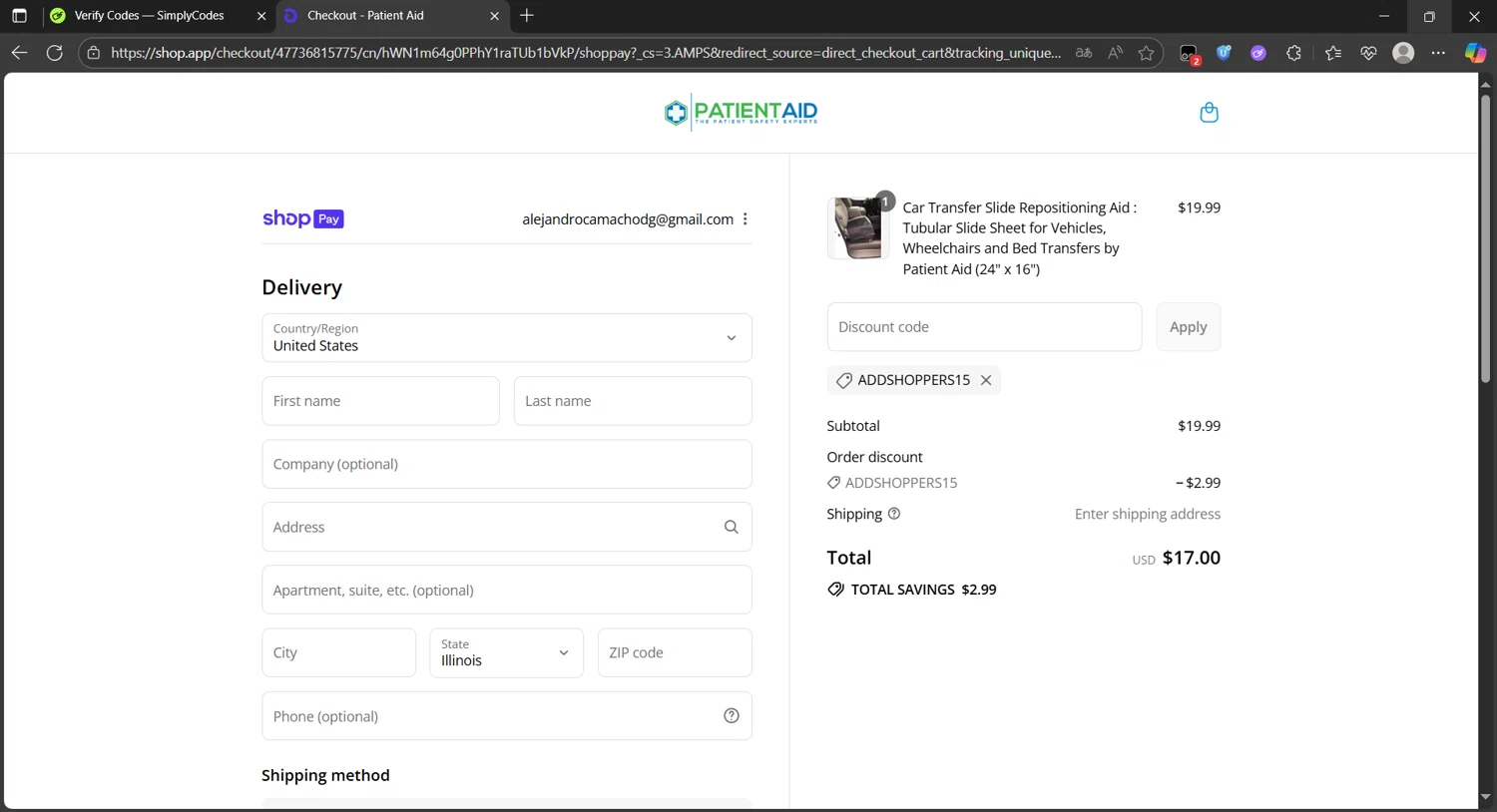Click the Delivery heading

pos(301,287)
